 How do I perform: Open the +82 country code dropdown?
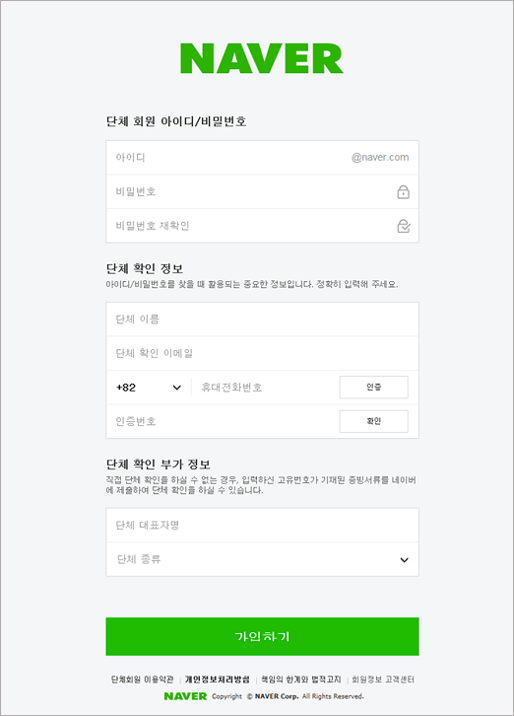point(149,387)
